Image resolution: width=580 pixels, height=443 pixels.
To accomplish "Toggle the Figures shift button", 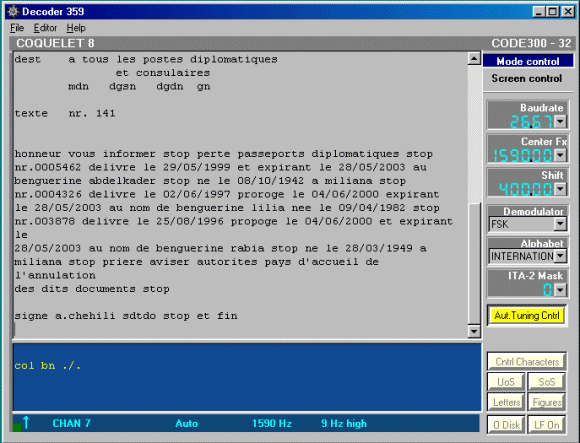I will 546,402.
